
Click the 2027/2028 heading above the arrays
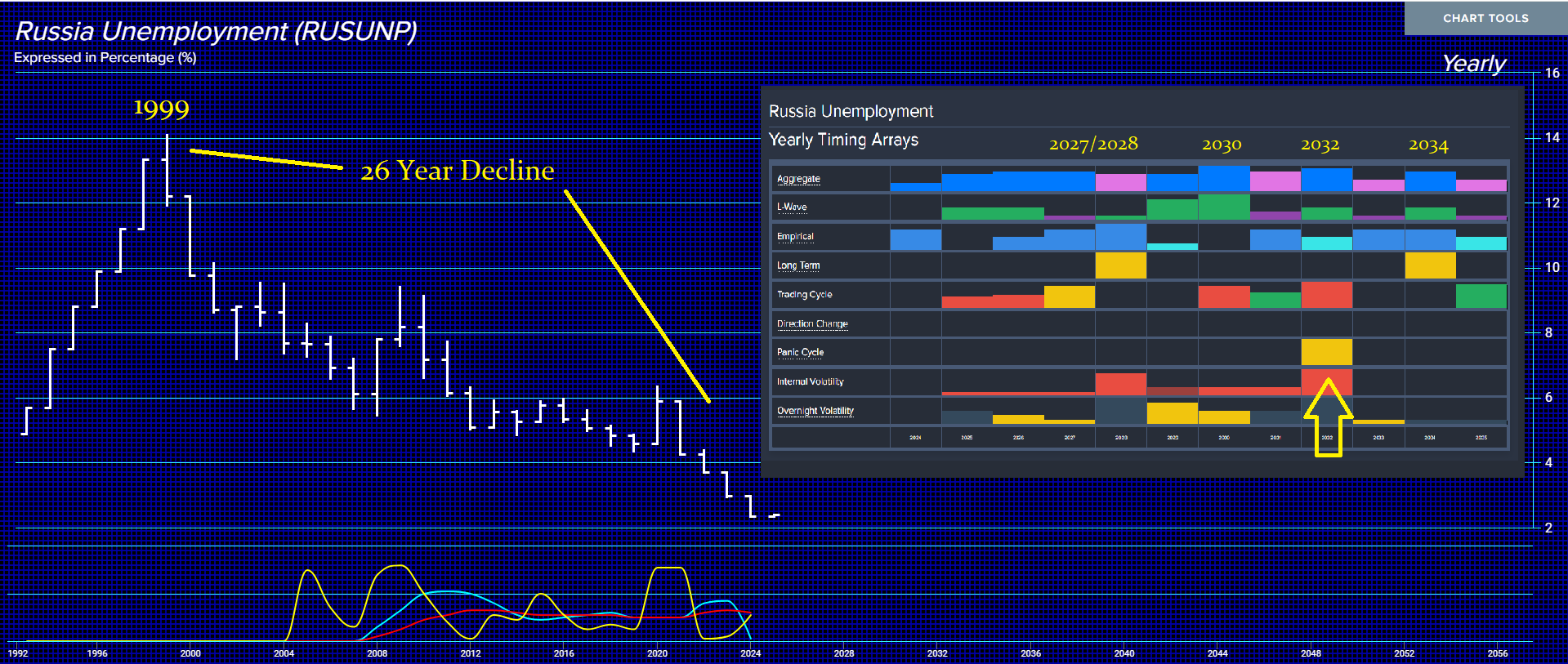[x=1092, y=145]
